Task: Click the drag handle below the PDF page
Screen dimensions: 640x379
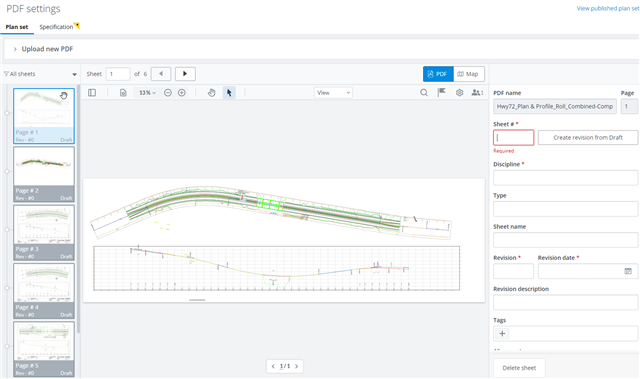Action: 197,300
